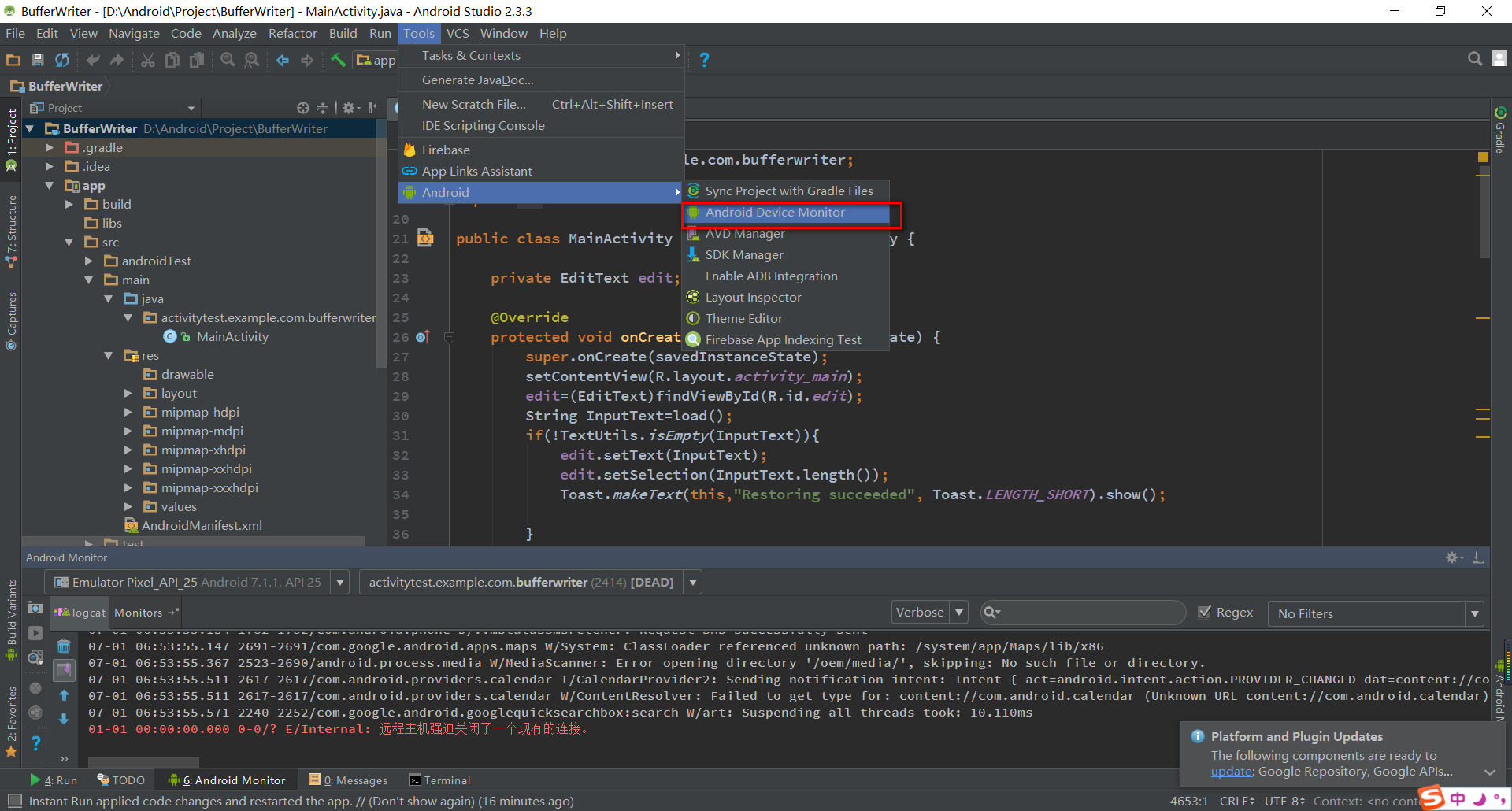Choose Layout Inspector menu entry
Image resolution: width=1512 pixels, height=811 pixels.
(x=786, y=298)
